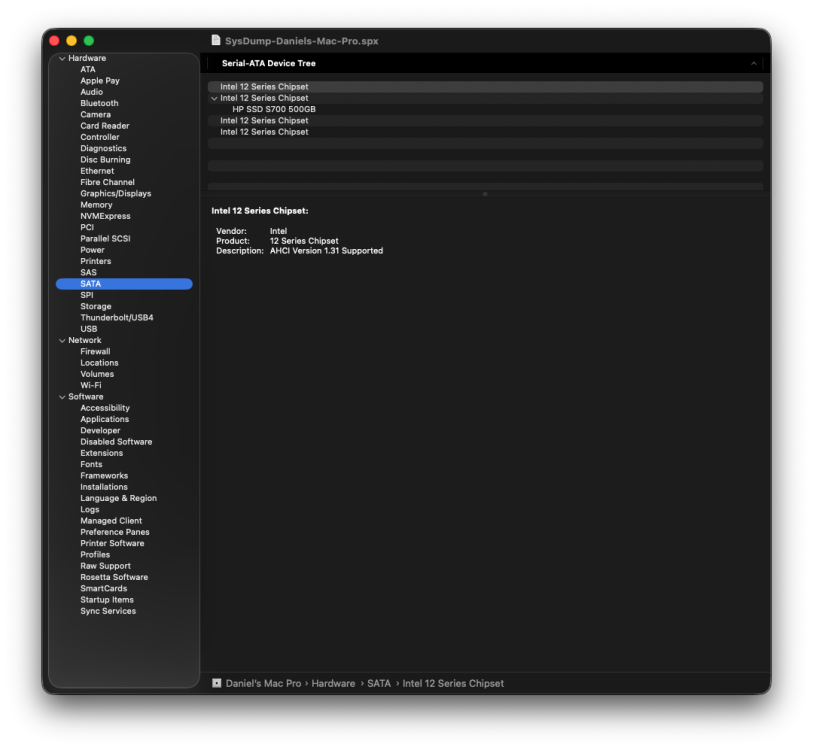
Task: Select Volumes in sidebar
Action: pos(97,374)
